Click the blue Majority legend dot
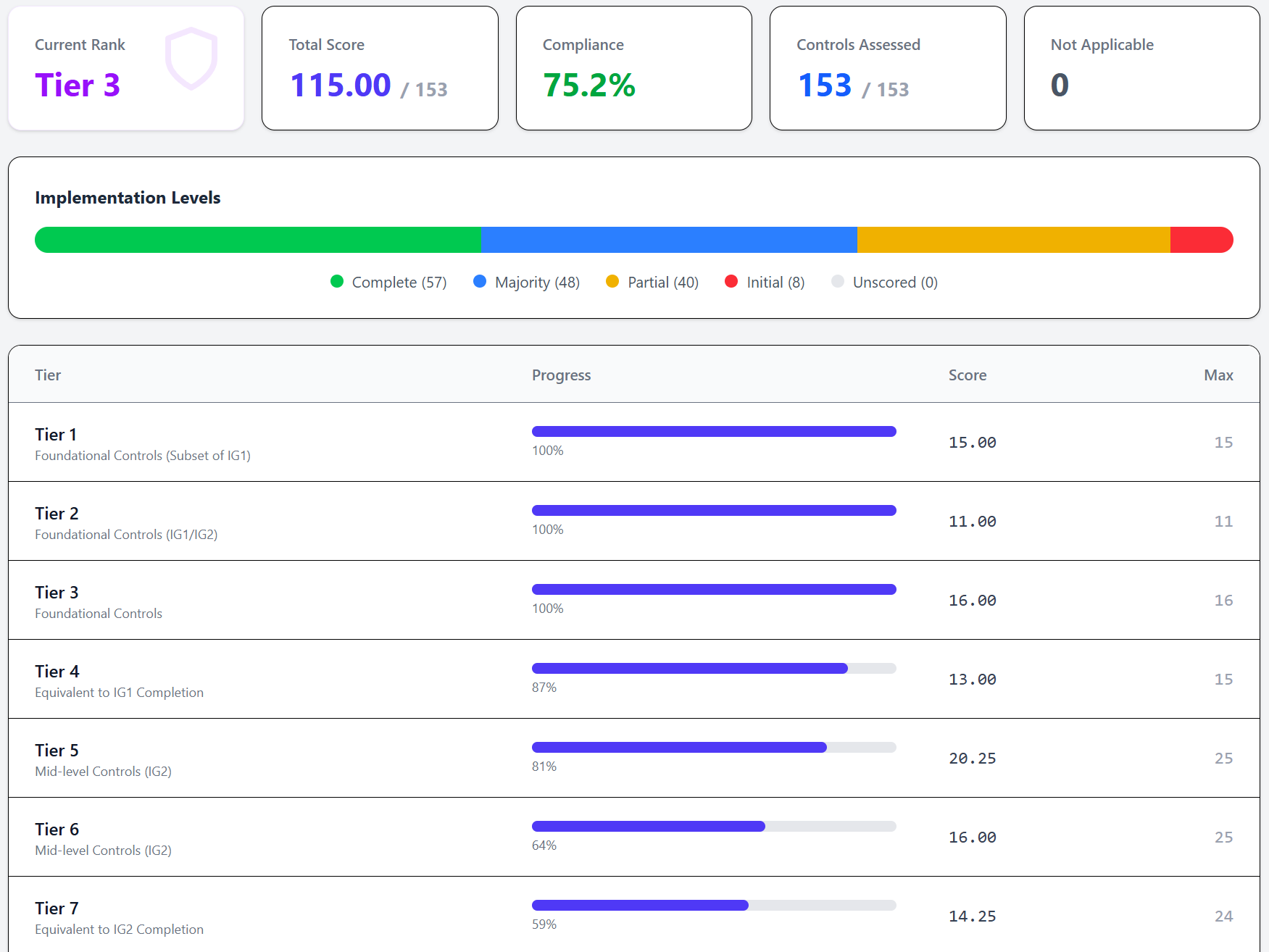The height and width of the screenshot is (952, 1269). (x=480, y=282)
